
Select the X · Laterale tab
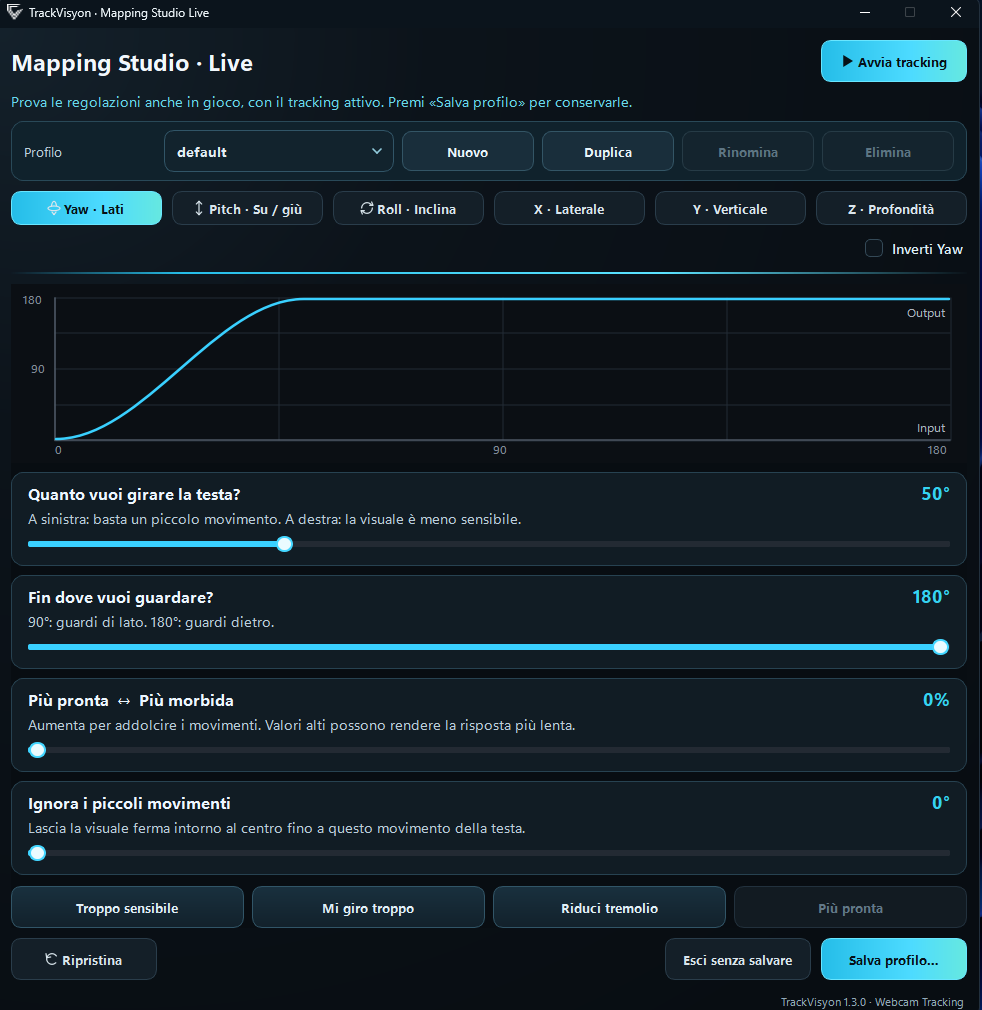[569, 209]
